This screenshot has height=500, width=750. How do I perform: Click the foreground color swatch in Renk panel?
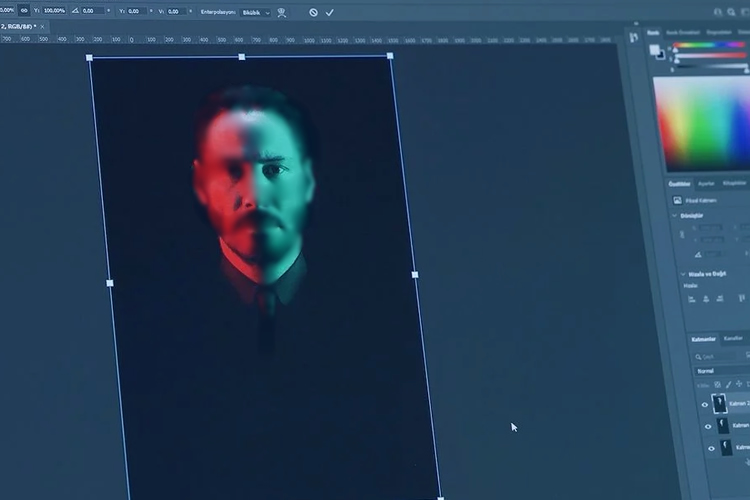point(654,50)
